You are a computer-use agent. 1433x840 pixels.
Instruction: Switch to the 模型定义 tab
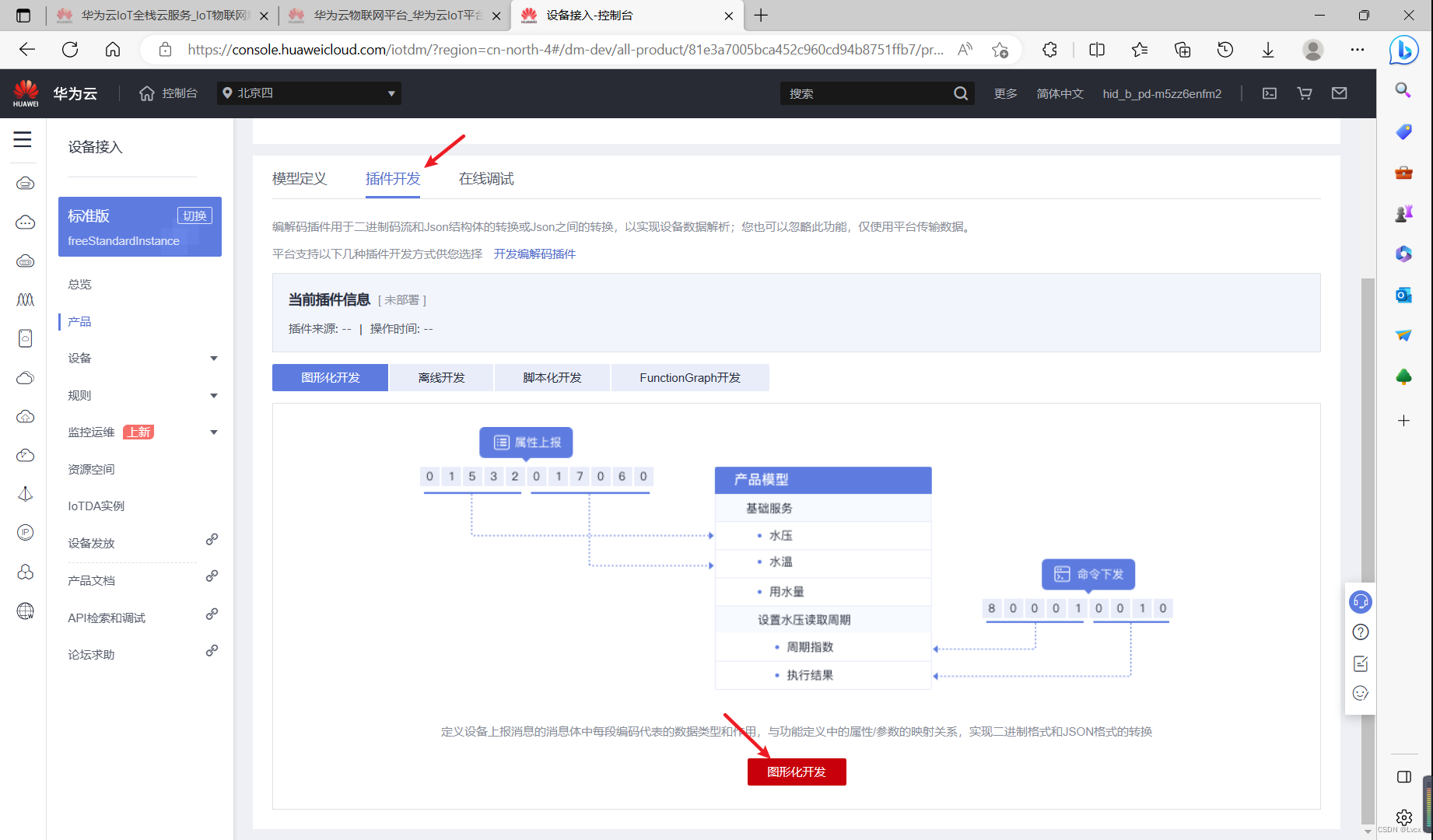(x=300, y=179)
